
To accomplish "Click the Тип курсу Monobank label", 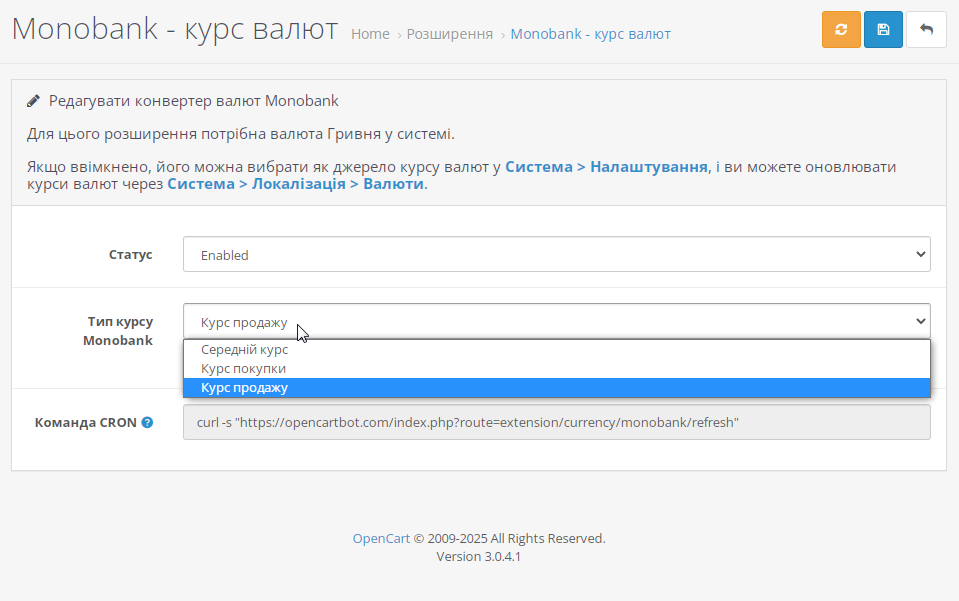I will 118,331.
